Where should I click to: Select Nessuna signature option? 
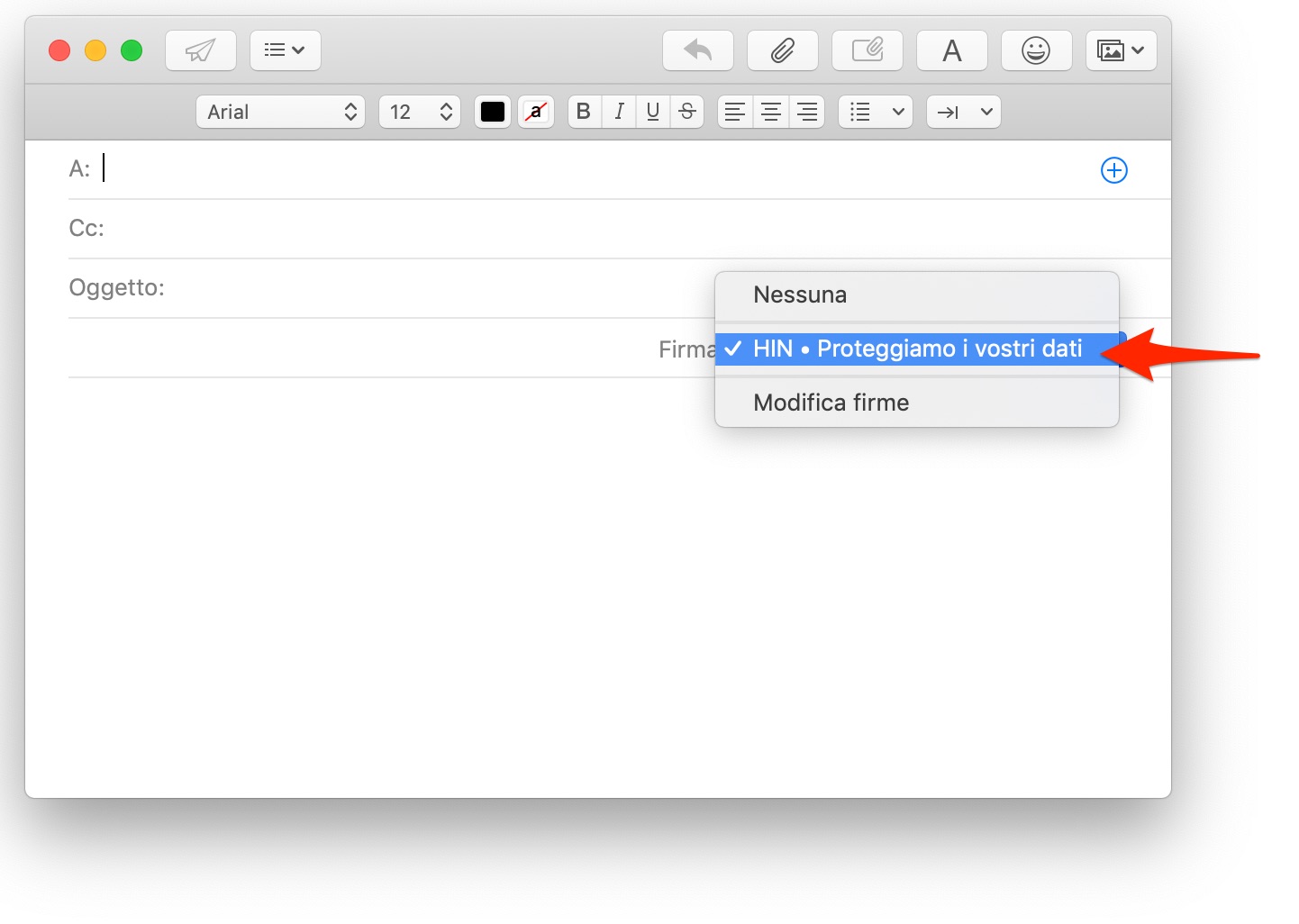(917, 295)
